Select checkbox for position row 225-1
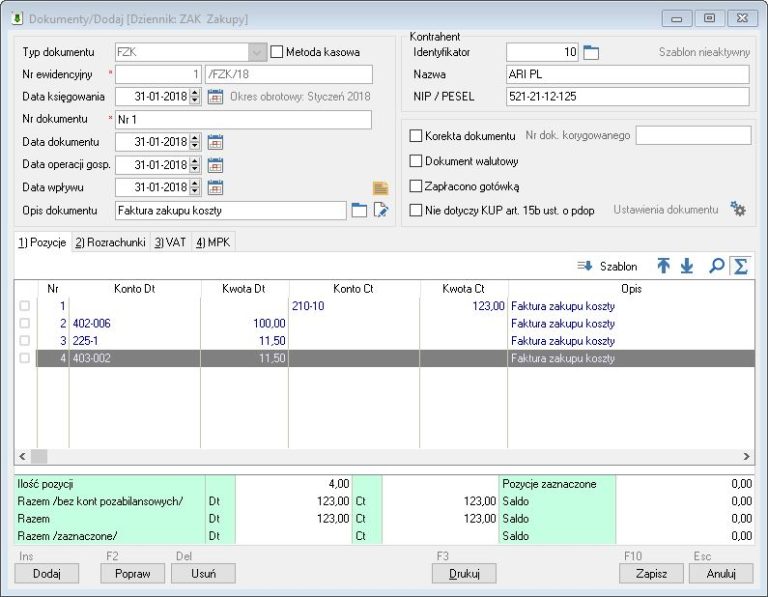Screen dimensions: 768x597 (24, 340)
